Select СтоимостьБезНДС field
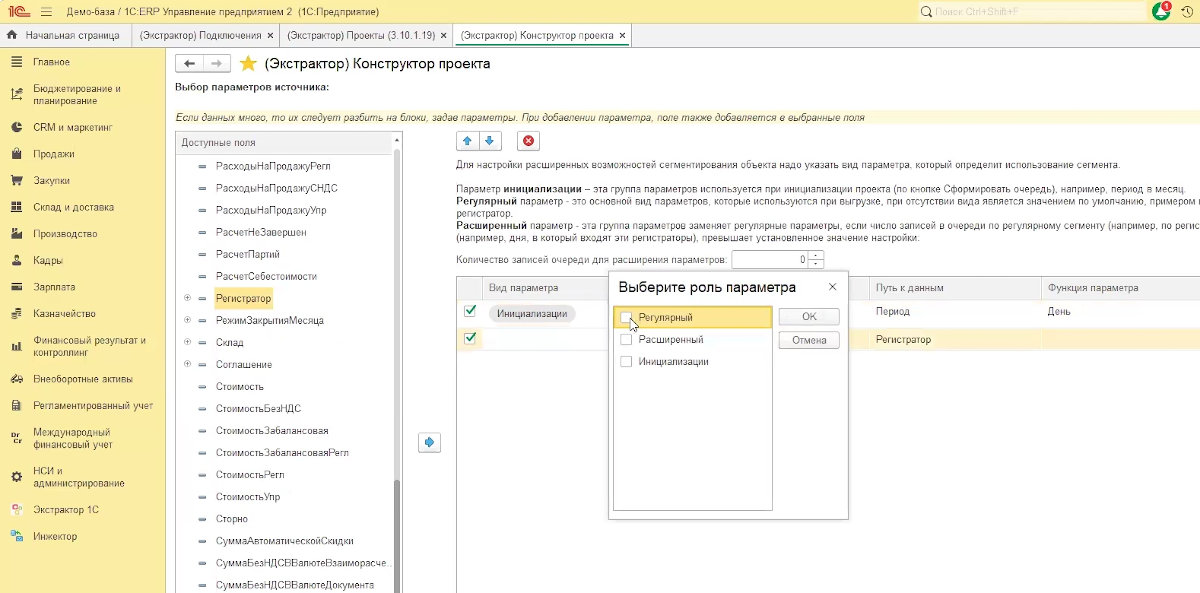Image resolution: width=1200 pixels, height=593 pixels. (x=258, y=408)
